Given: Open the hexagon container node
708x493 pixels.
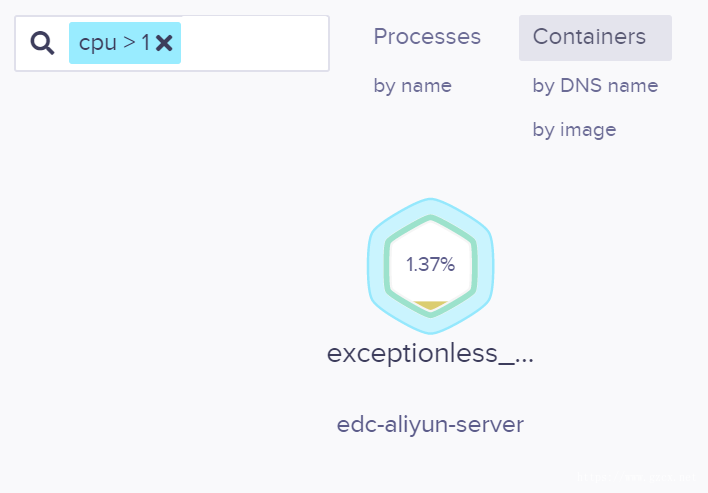Looking at the screenshot, I should point(430,266).
